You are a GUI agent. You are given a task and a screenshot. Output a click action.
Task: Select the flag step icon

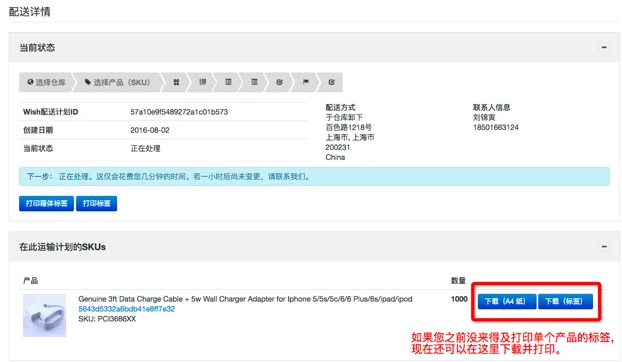click(305, 82)
